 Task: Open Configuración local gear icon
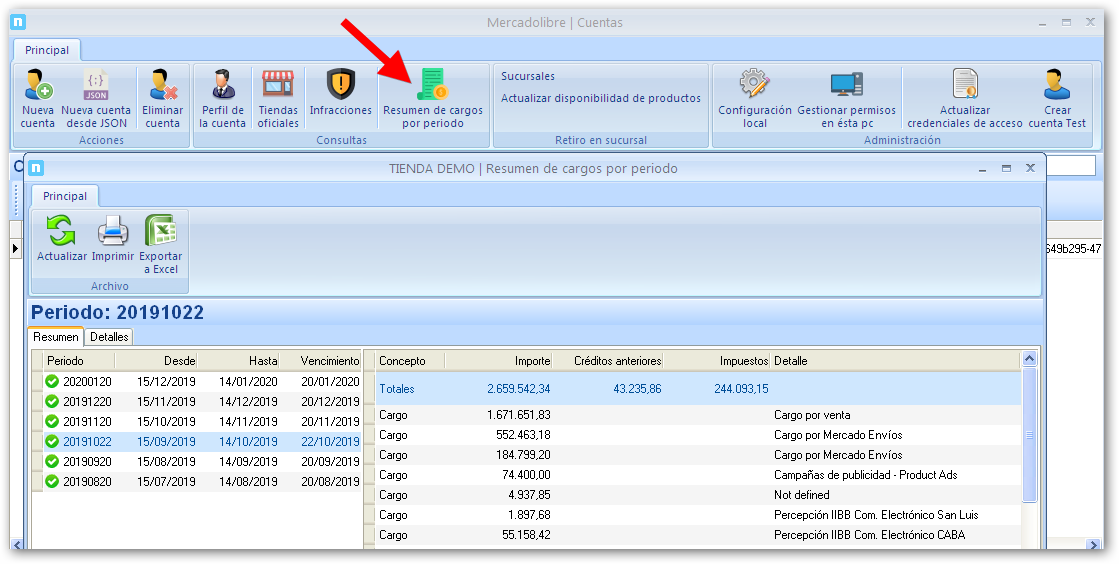pos(755,86)
